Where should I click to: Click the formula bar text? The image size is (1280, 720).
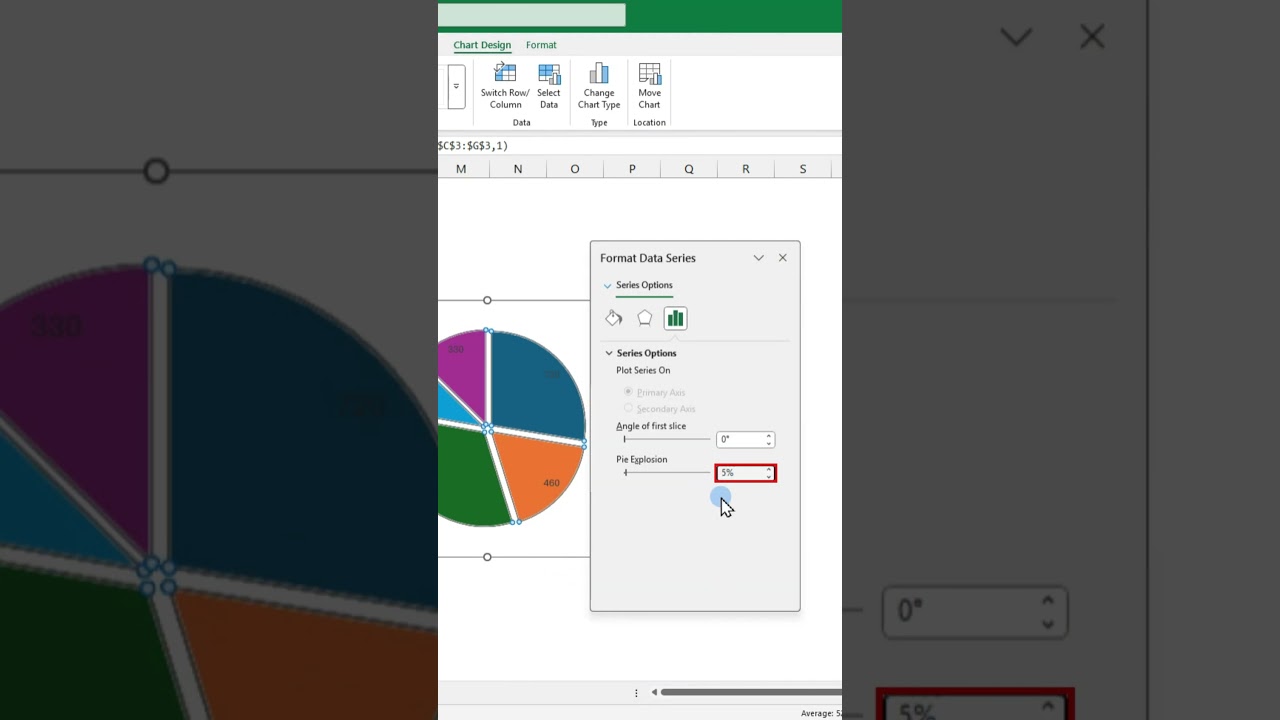473,146
